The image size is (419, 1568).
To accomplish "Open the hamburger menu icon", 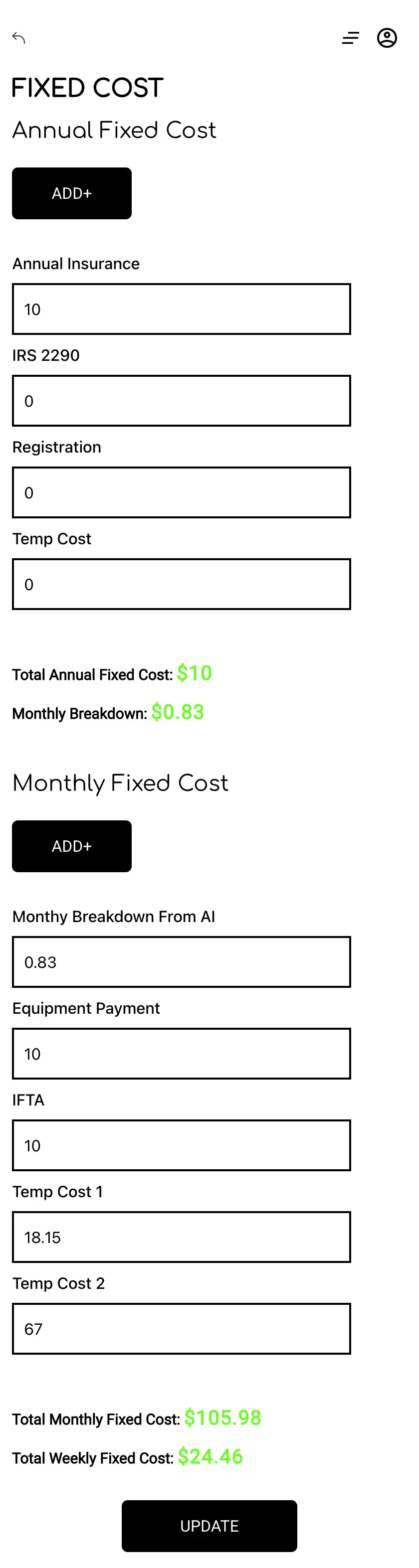I will tap(350, 38).
